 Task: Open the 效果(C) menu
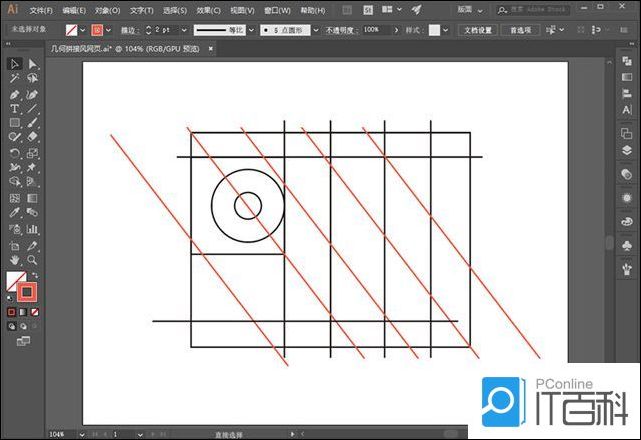tap(208, 10)
